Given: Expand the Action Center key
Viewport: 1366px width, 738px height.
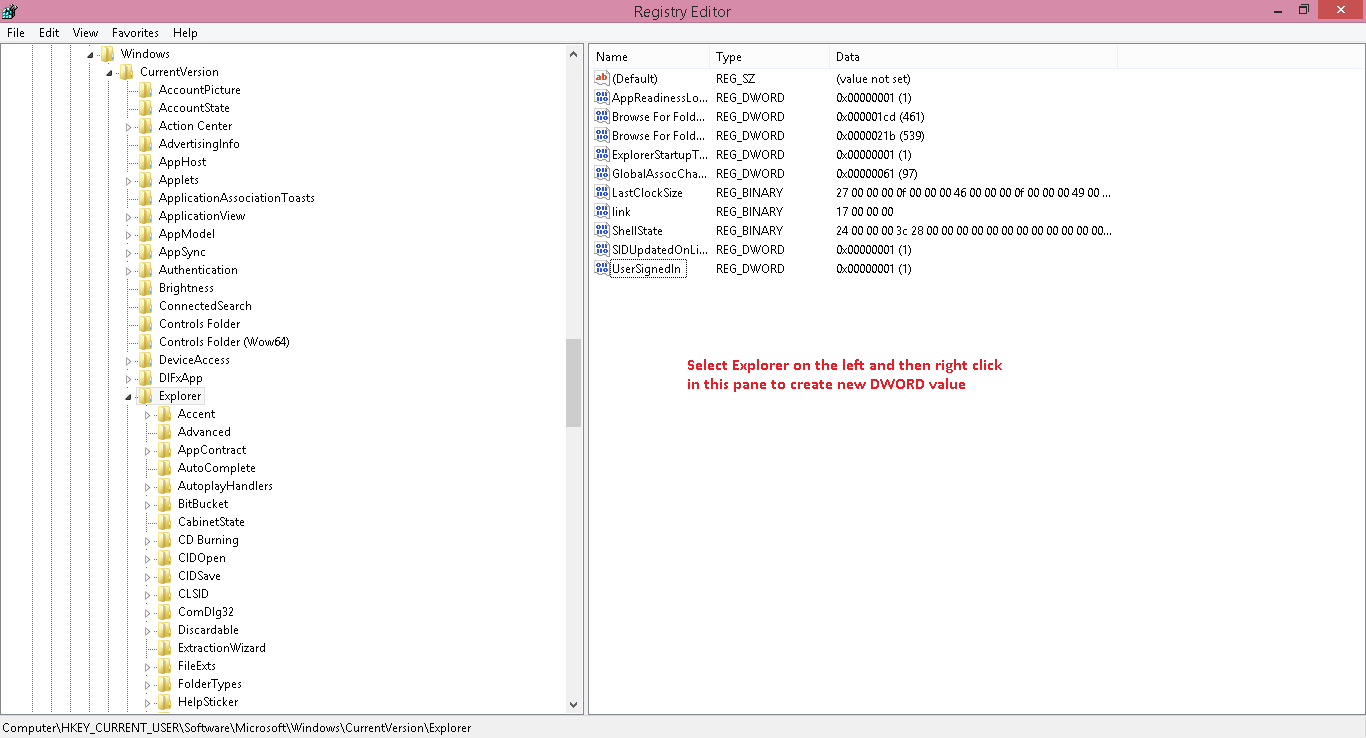Looking at the screenshot, I should coord(129,127).
